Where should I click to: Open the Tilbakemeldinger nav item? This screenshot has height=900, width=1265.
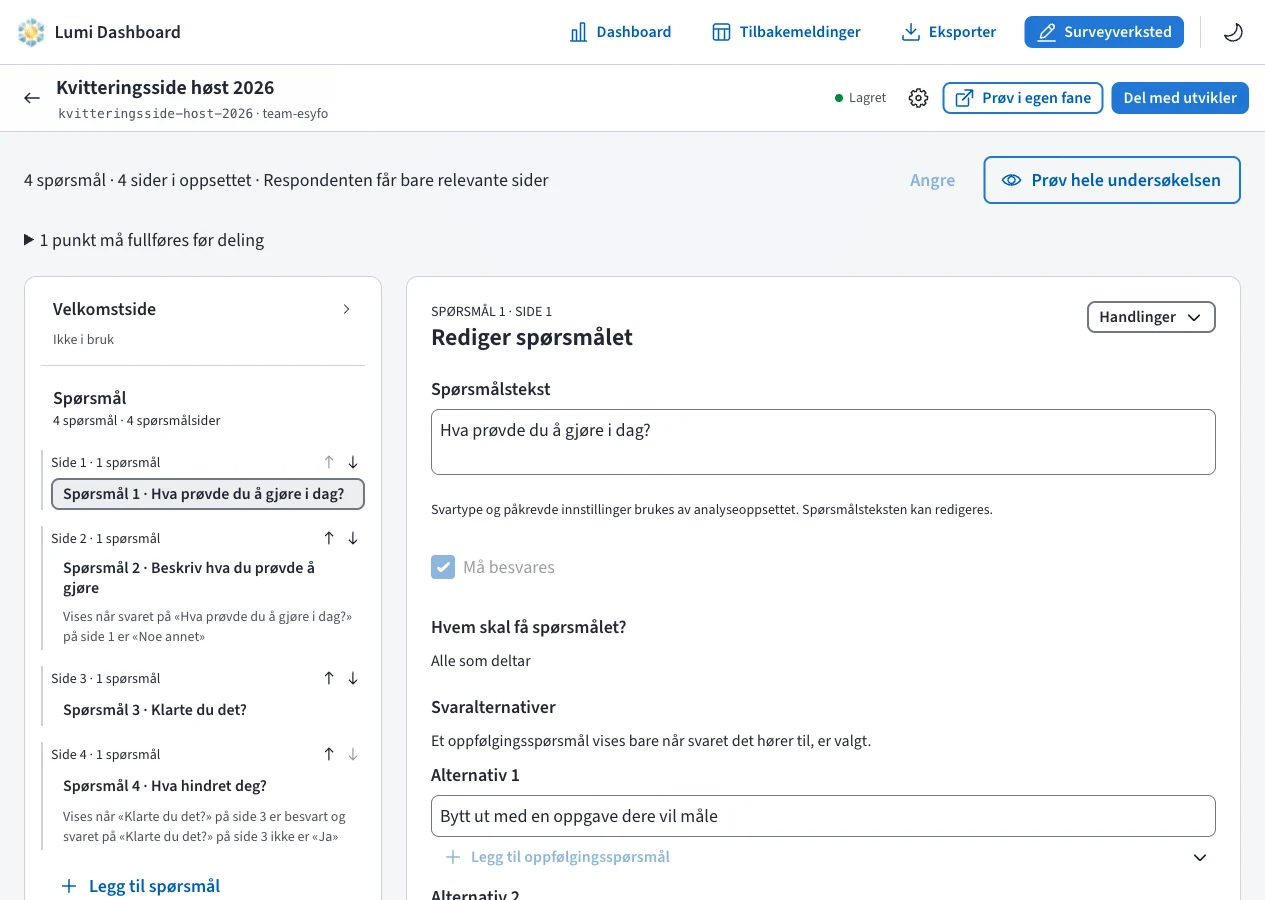coord(786,32)
